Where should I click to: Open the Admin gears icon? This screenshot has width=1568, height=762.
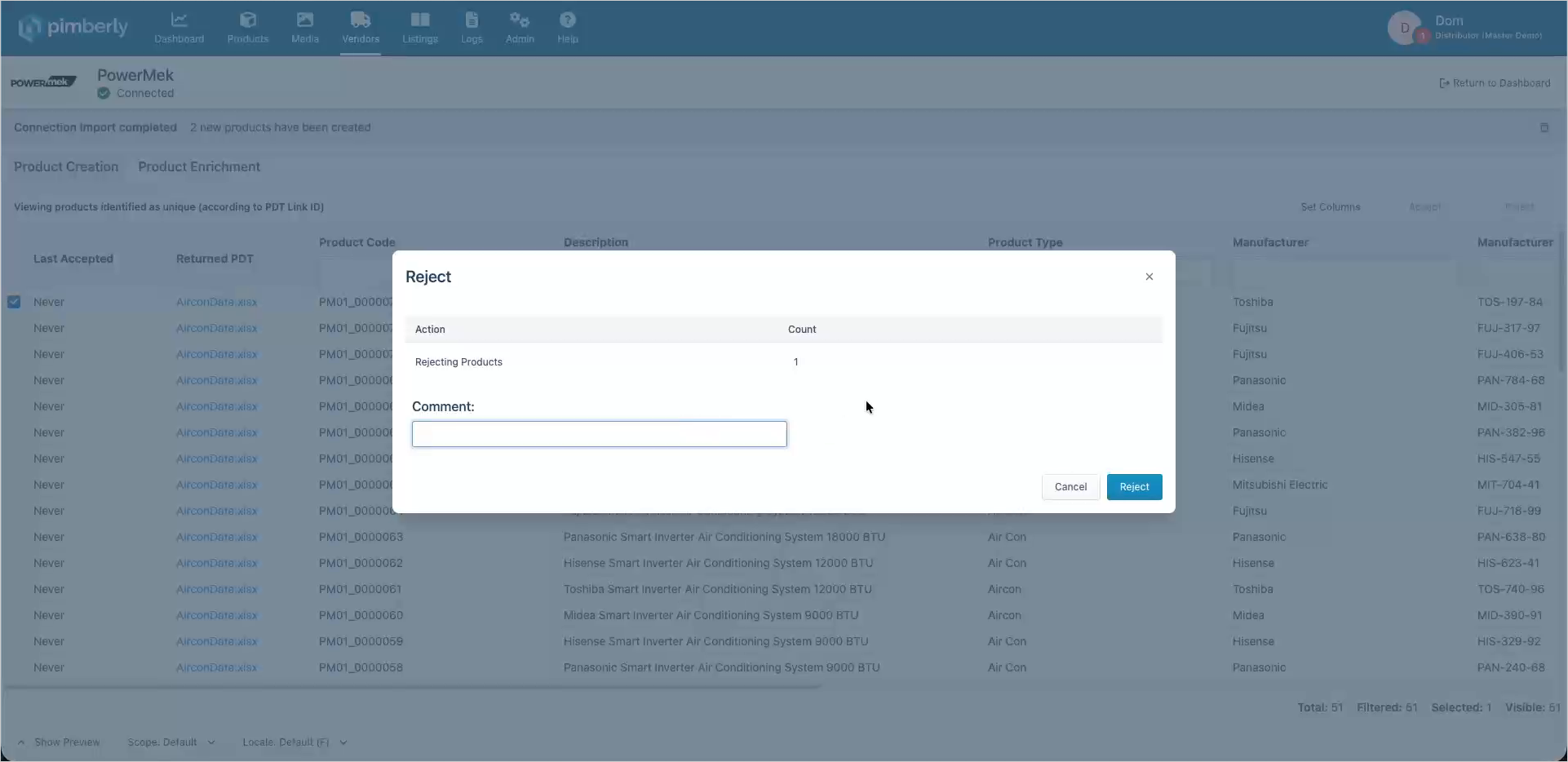click(x=520, y=20)
